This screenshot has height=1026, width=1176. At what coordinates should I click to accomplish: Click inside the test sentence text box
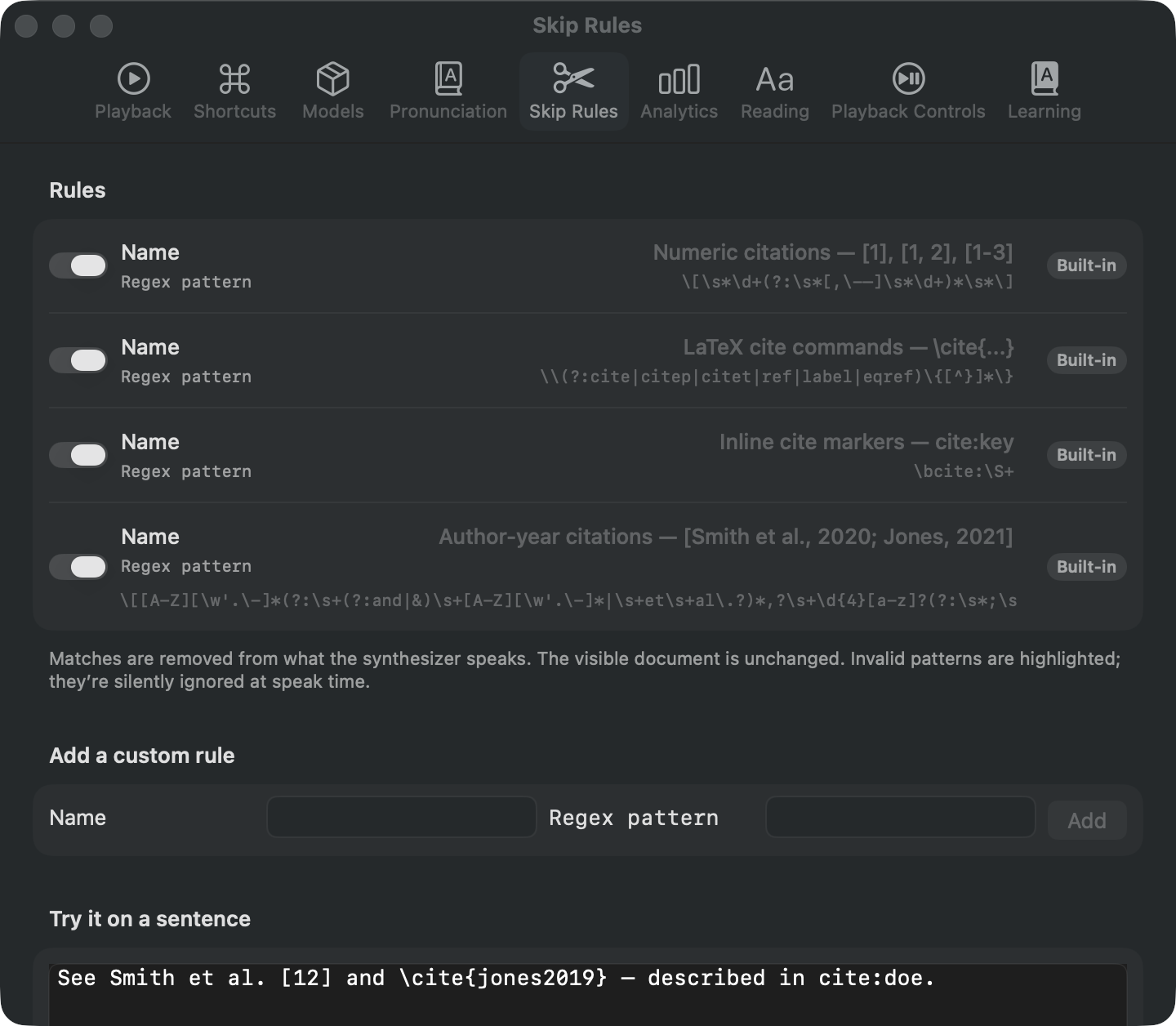coord(588,994)
